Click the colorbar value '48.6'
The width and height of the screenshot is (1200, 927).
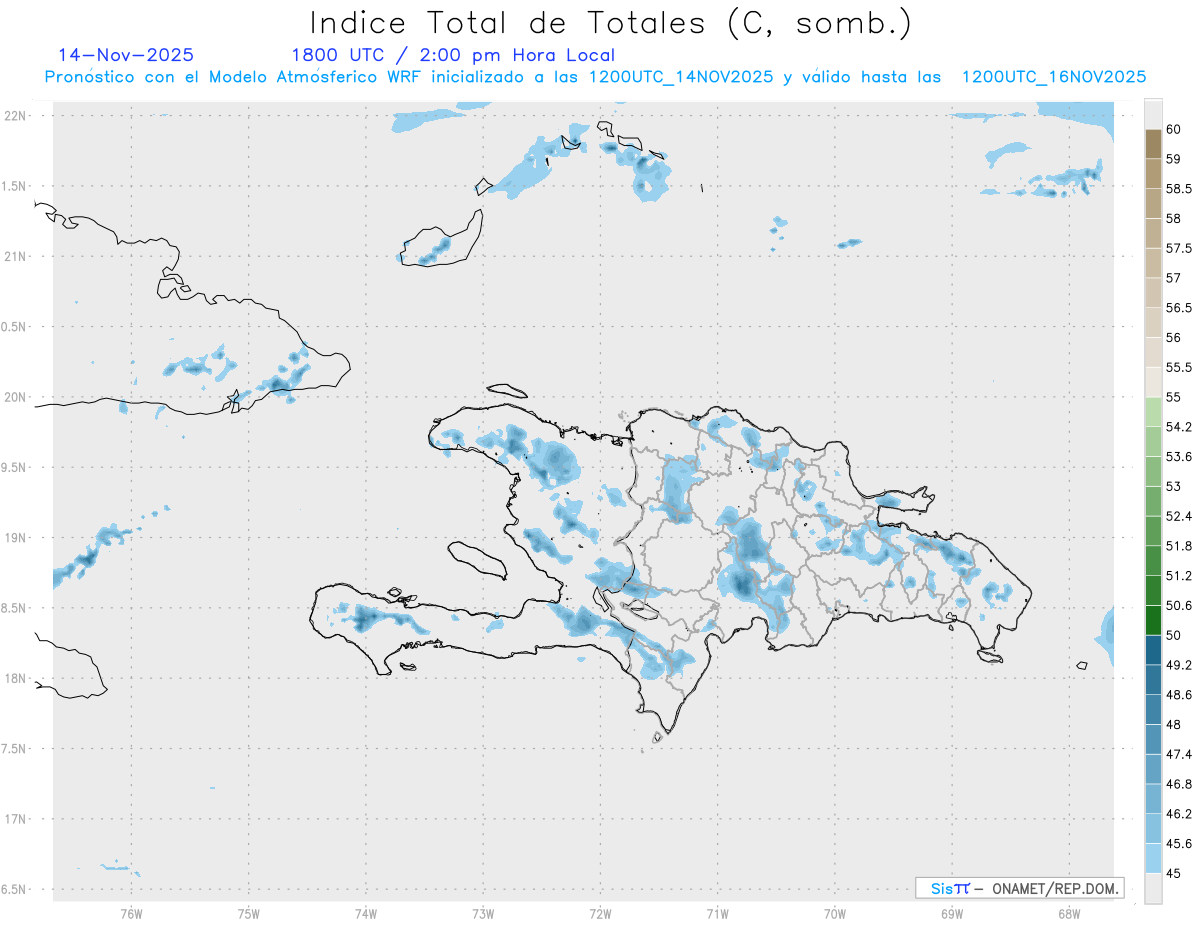[x=1178, y=695]
